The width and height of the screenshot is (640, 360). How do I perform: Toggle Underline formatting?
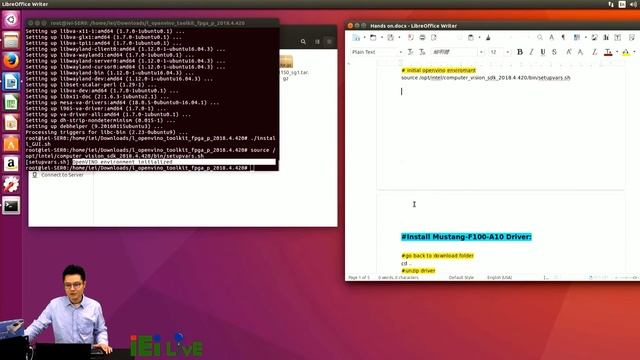[x=542, y=52]
